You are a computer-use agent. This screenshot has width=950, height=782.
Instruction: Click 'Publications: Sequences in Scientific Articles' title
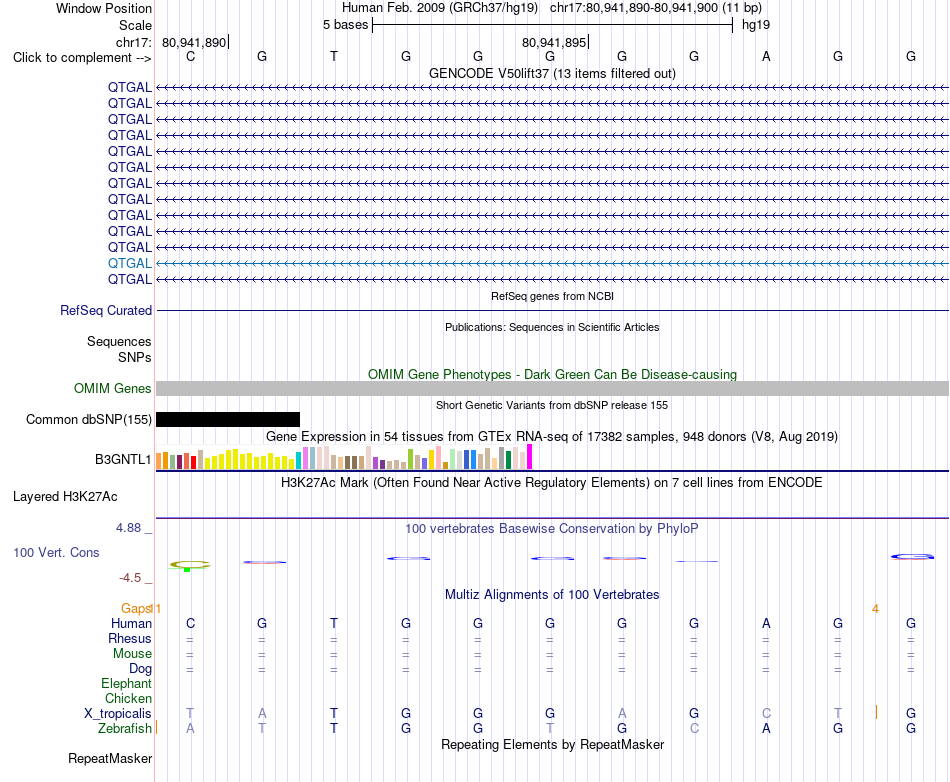[x=552, y=327]
